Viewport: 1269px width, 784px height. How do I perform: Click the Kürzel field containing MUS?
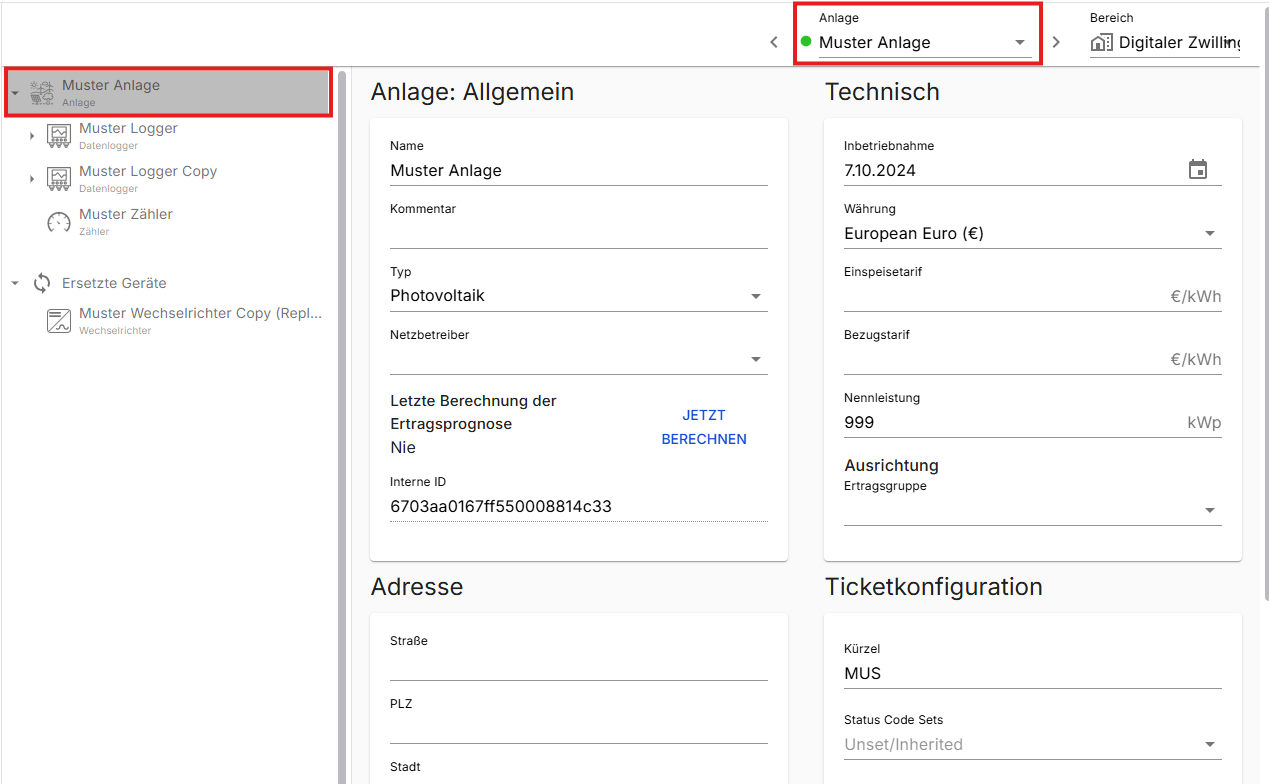click(x=1030, y=674)
